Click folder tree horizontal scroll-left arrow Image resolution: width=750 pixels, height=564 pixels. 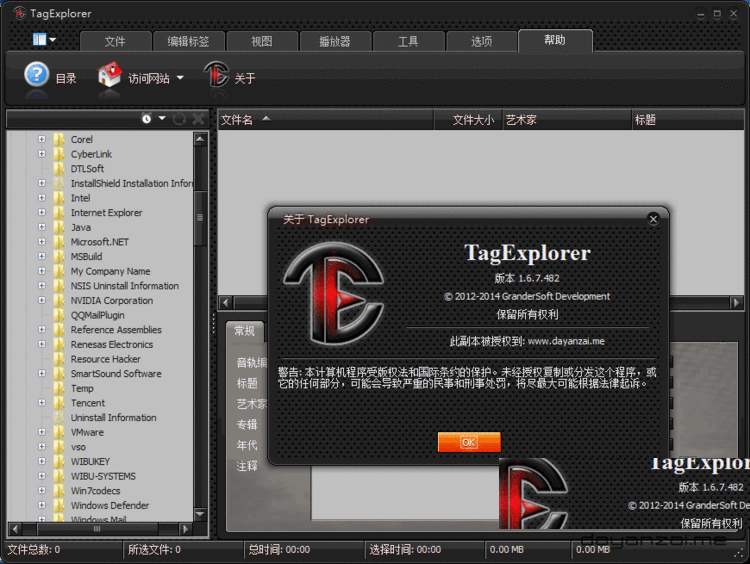click(x=15, y=529)
